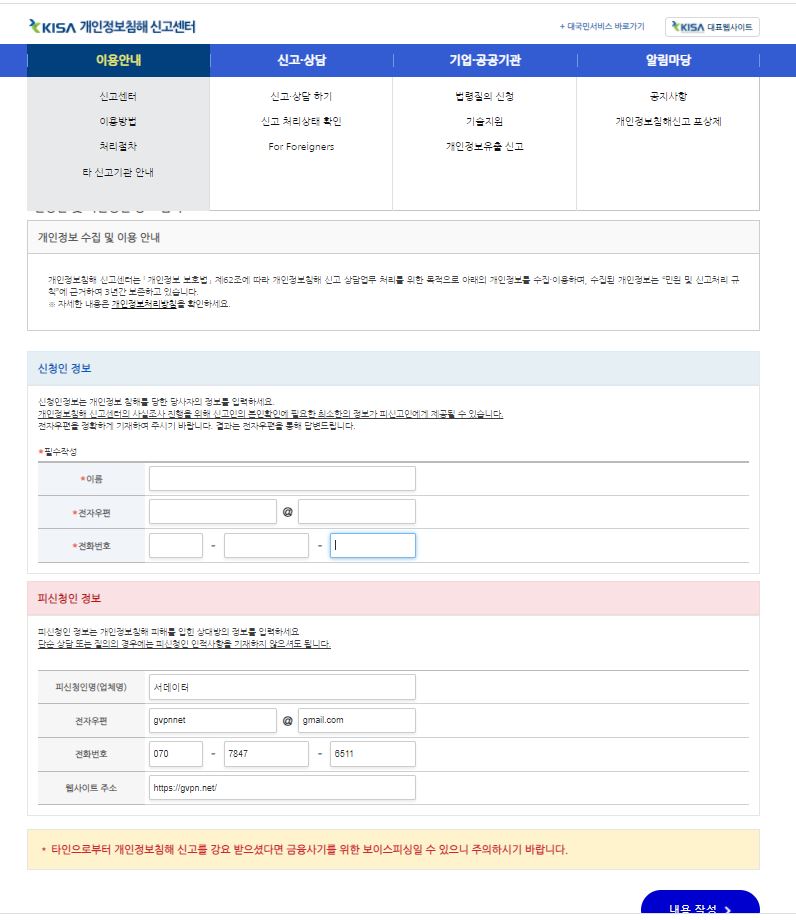The image size is (796, 920).
Task: Click respondent phone field with 7847
Action: point(266,754)
